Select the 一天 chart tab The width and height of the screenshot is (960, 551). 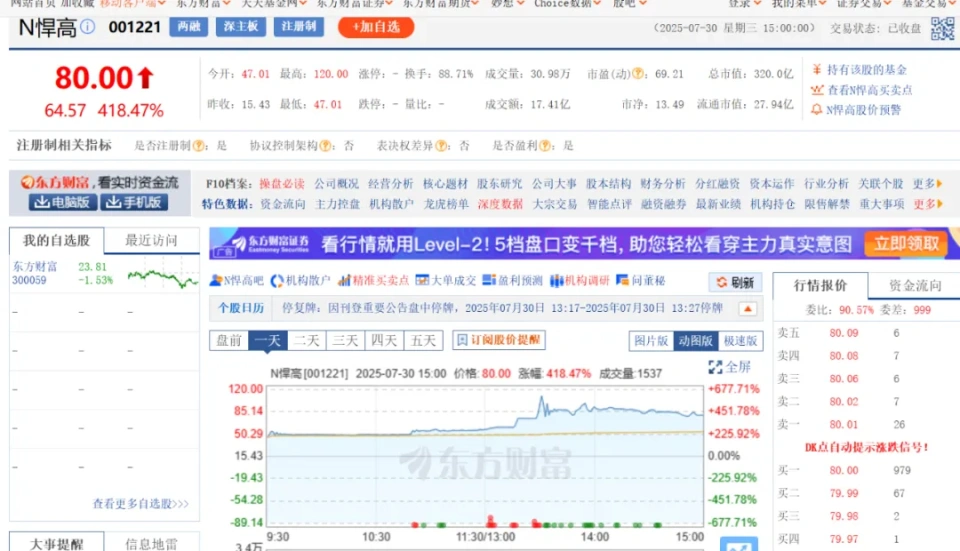268,340
